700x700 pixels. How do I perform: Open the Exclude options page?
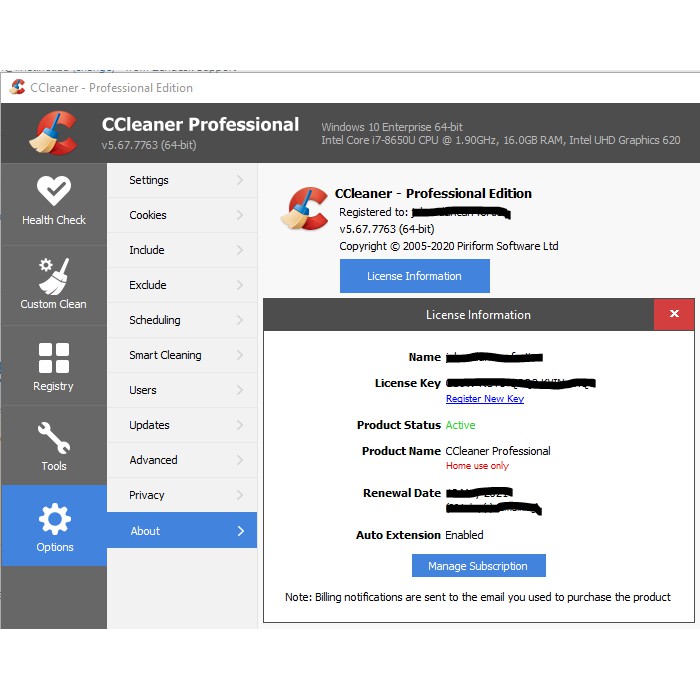tap(148, 285)
